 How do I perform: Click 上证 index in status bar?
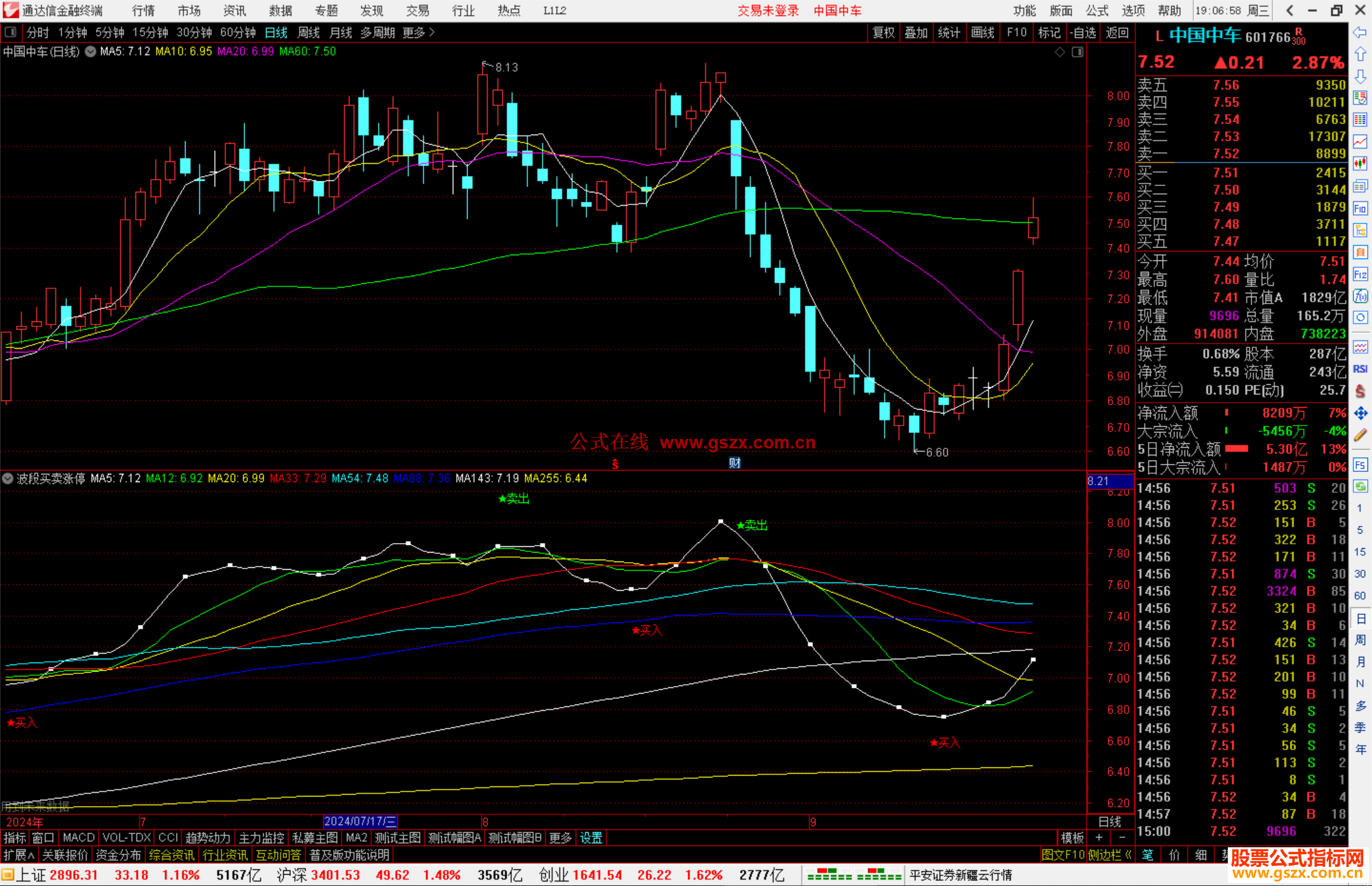point(31,875)
